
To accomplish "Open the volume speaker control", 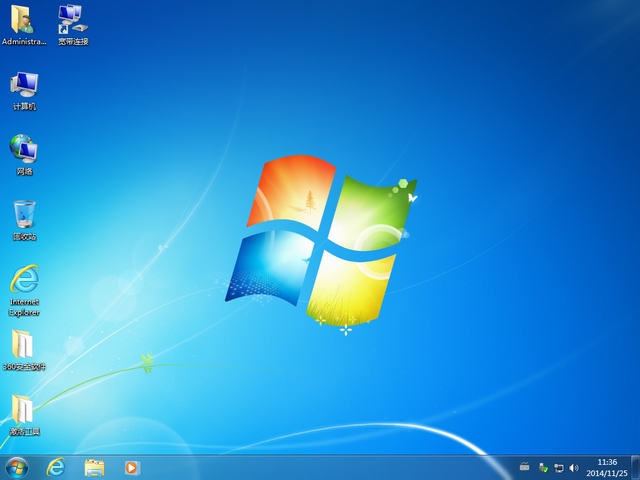I will click(574, 467).
